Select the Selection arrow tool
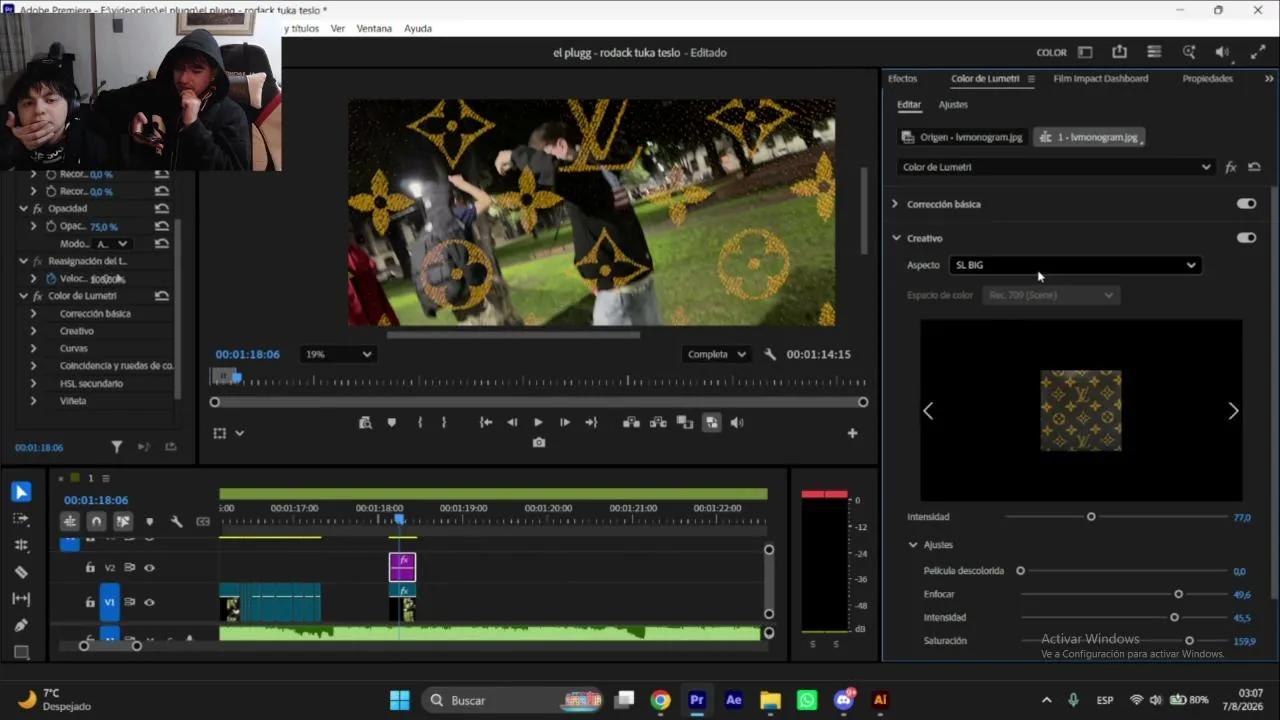Image resolution: width=1280 pixels, height=720 pixels. (x=21, y=492)
